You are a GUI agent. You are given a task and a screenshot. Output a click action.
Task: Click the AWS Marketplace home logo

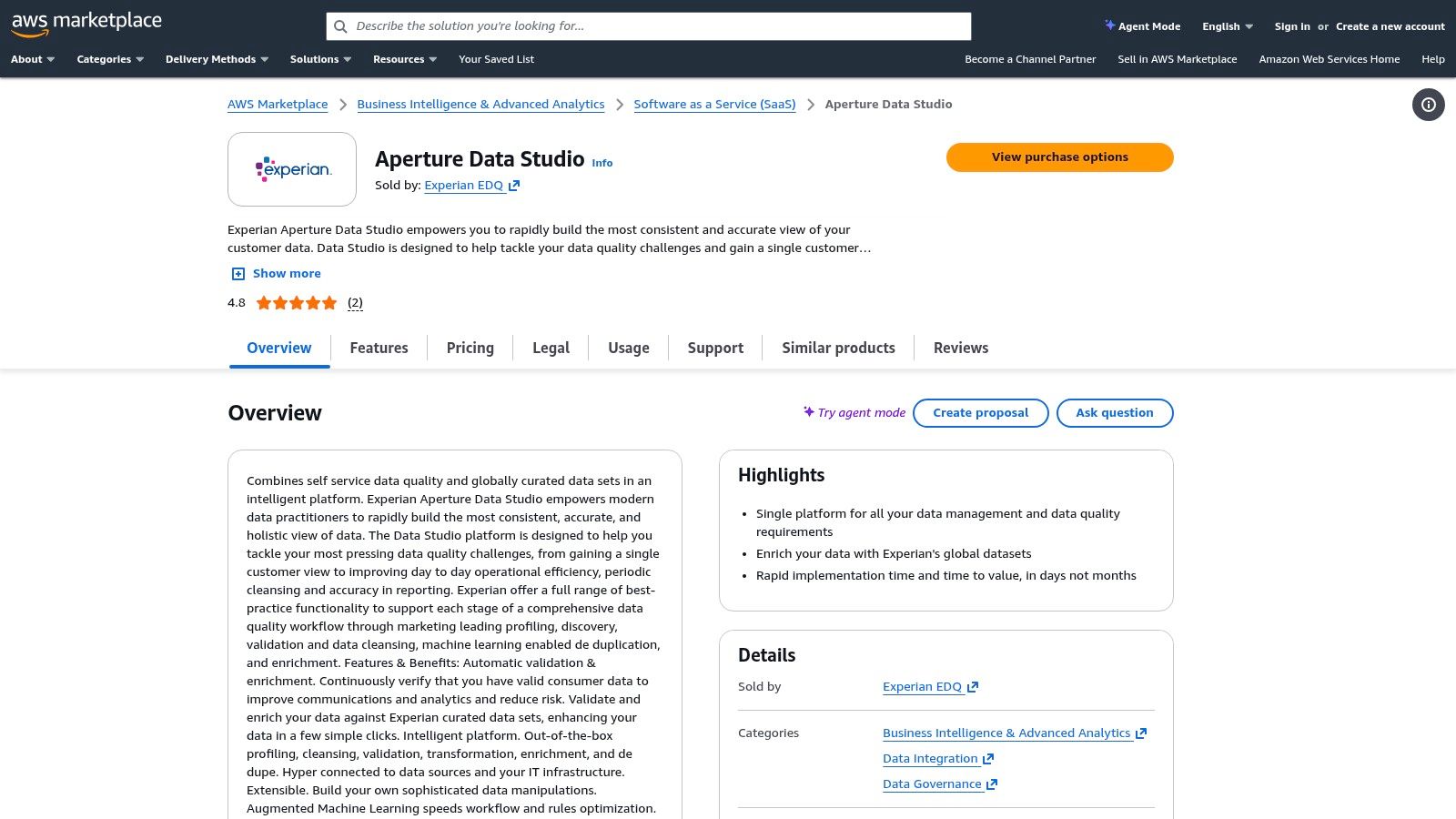tap(86, 22)
